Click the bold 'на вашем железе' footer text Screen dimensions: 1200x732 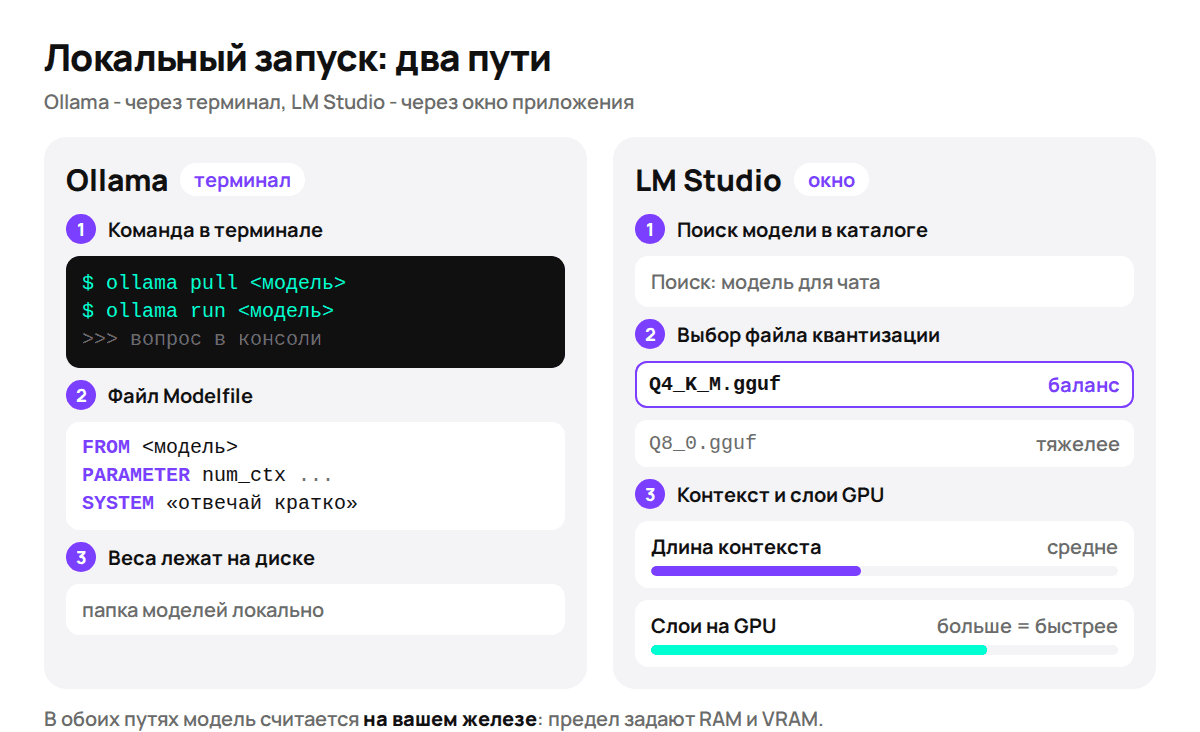[450, 718]
